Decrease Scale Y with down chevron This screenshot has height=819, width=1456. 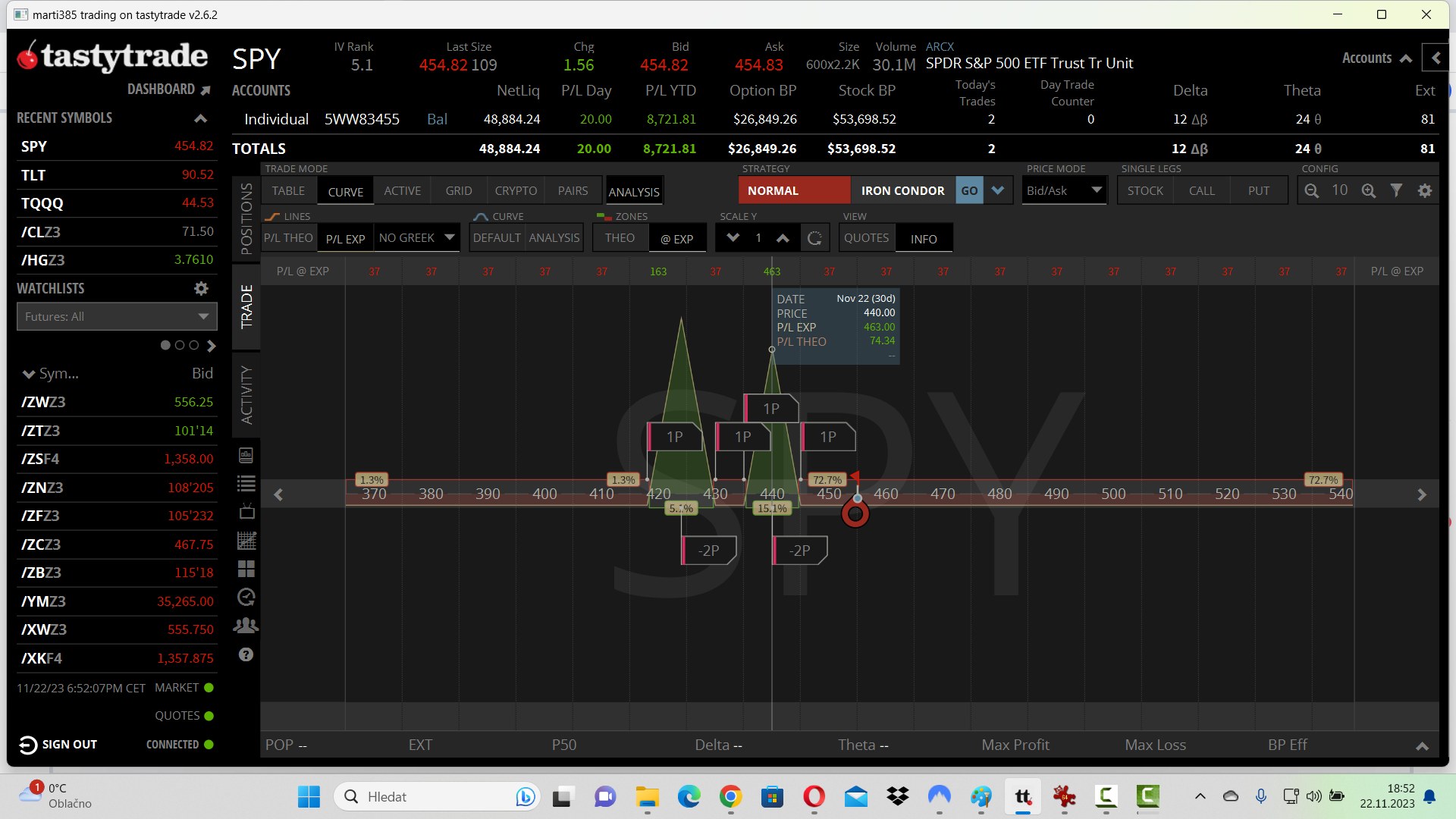733,238
